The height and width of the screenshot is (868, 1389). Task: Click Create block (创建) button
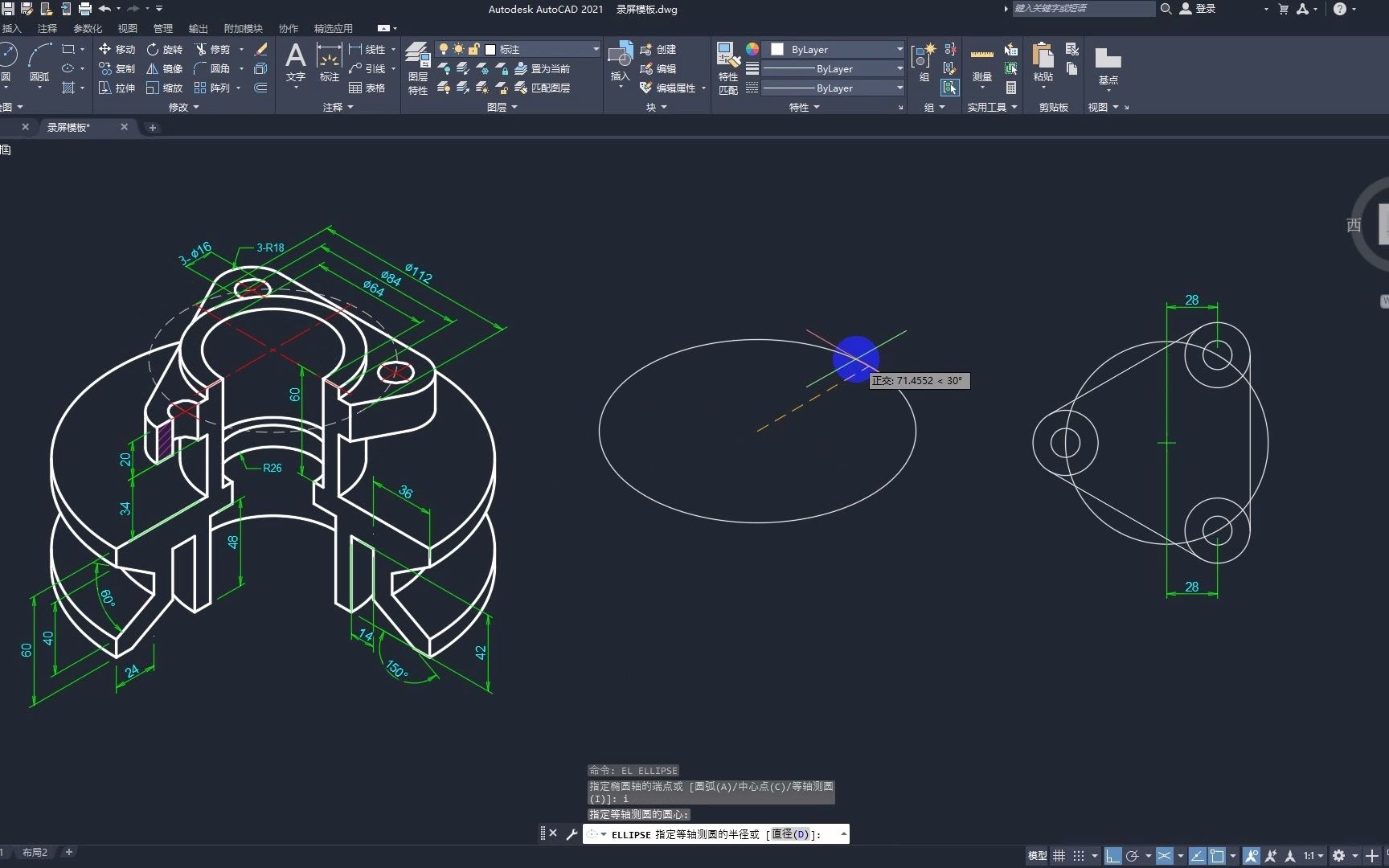[x=658, y=49]
